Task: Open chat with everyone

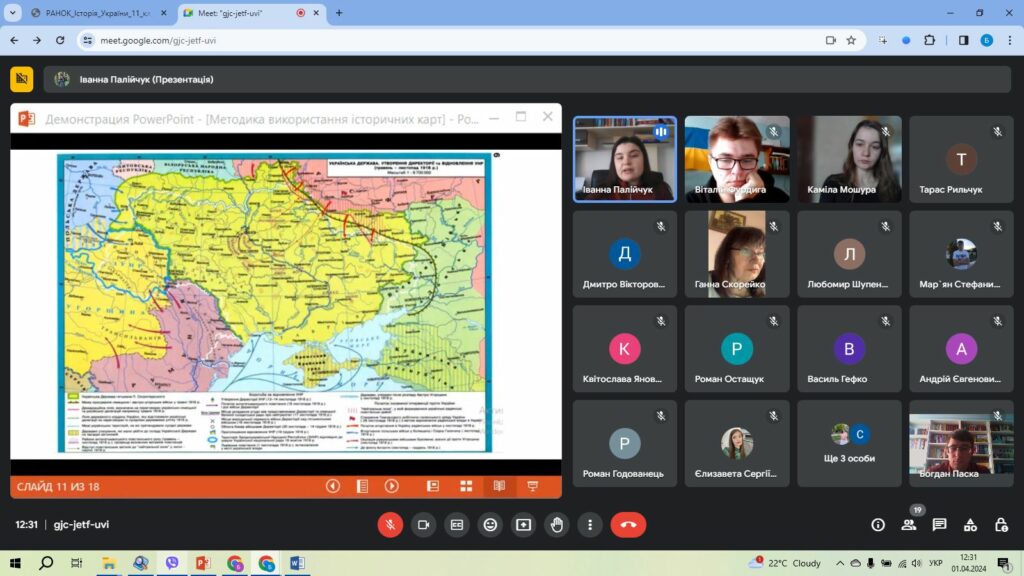Action: 939,524
